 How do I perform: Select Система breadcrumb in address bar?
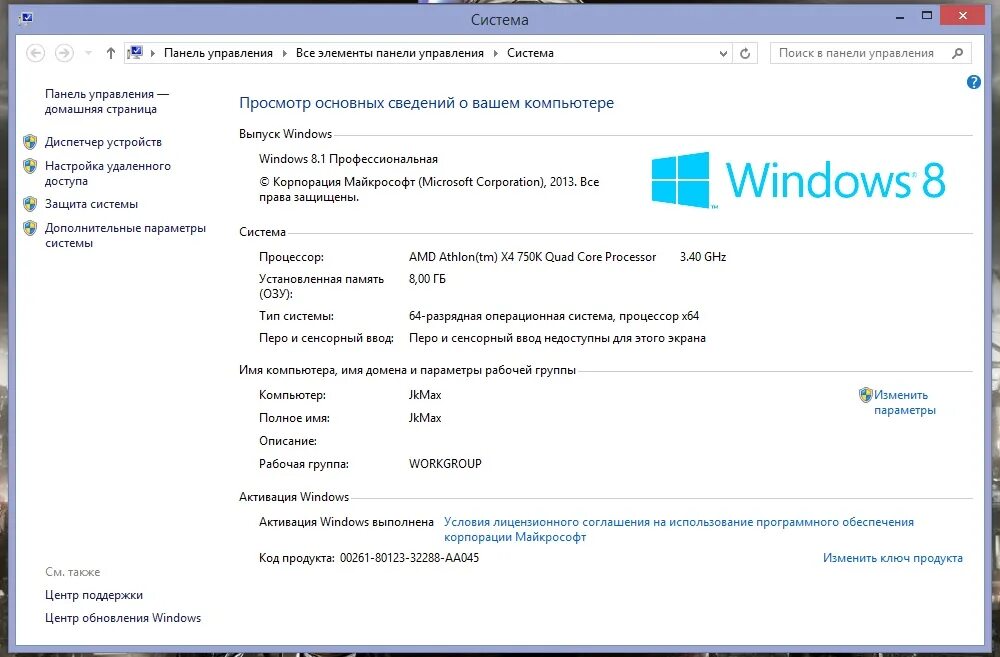tap(530, 53)
